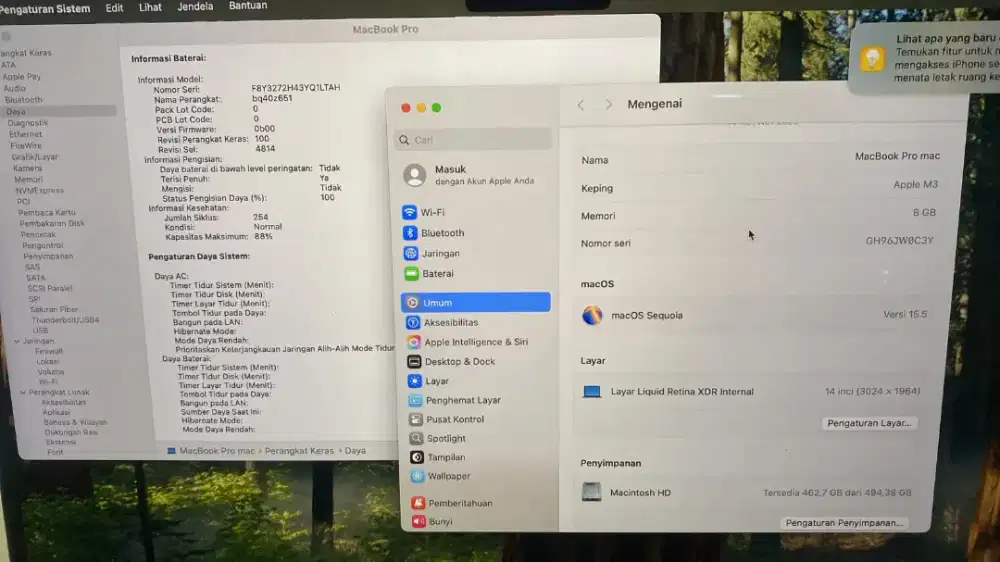The image size is (1000, 562).
Task: Open the Baterai battery icon
Action: coord(411,274)
